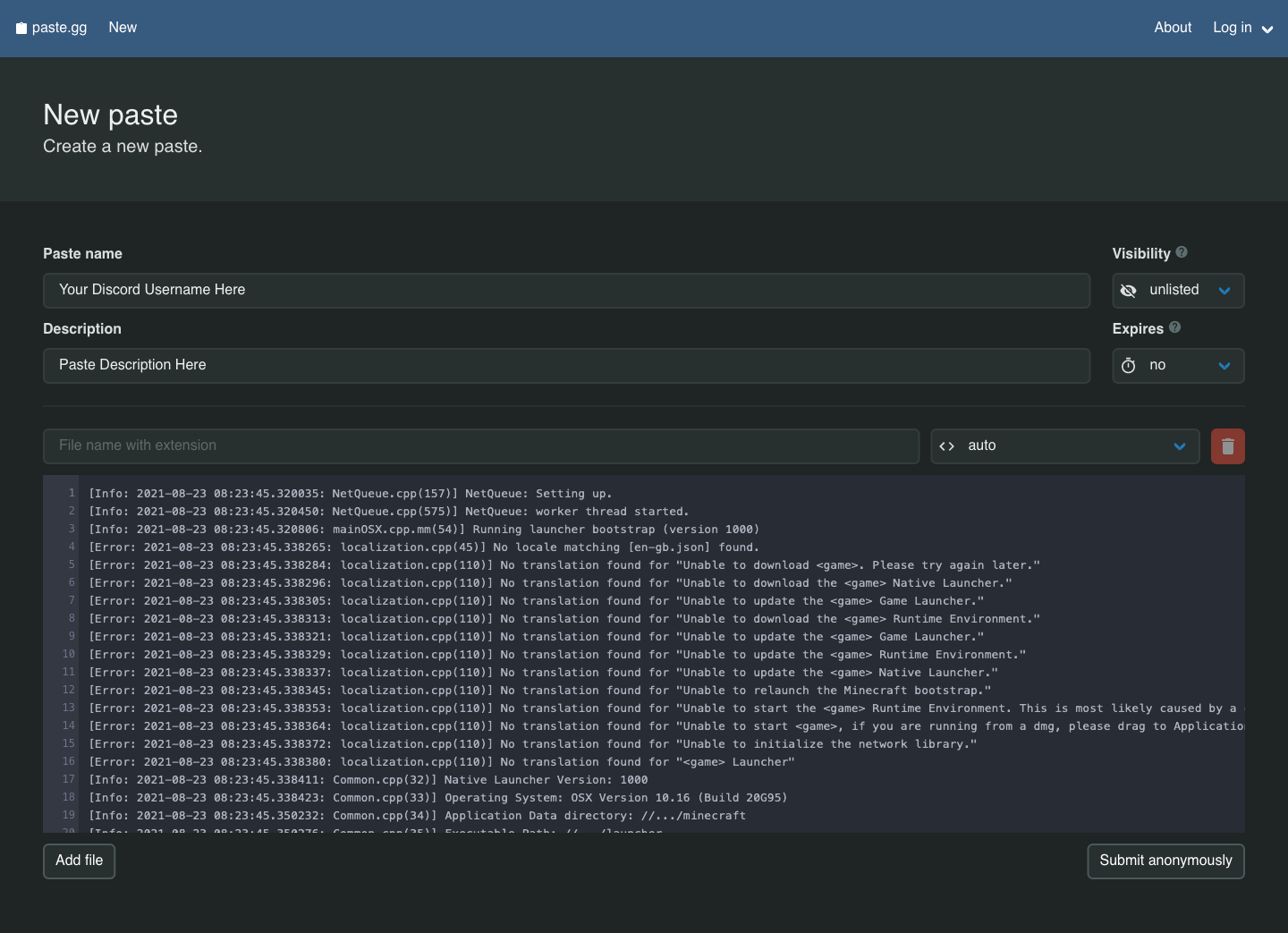Screen dimensions: 1288x933
Task: Submit the paste anonymously
Action: pos(1165,861)
